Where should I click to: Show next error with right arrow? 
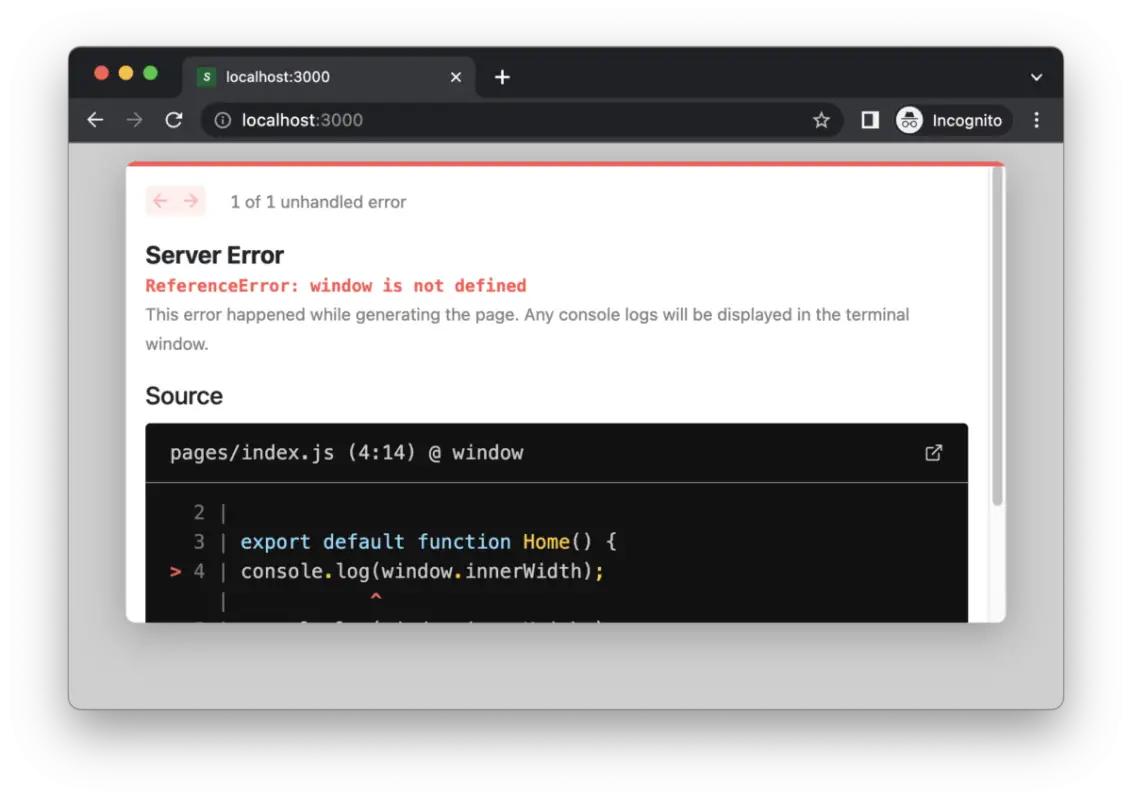[191, 201]
